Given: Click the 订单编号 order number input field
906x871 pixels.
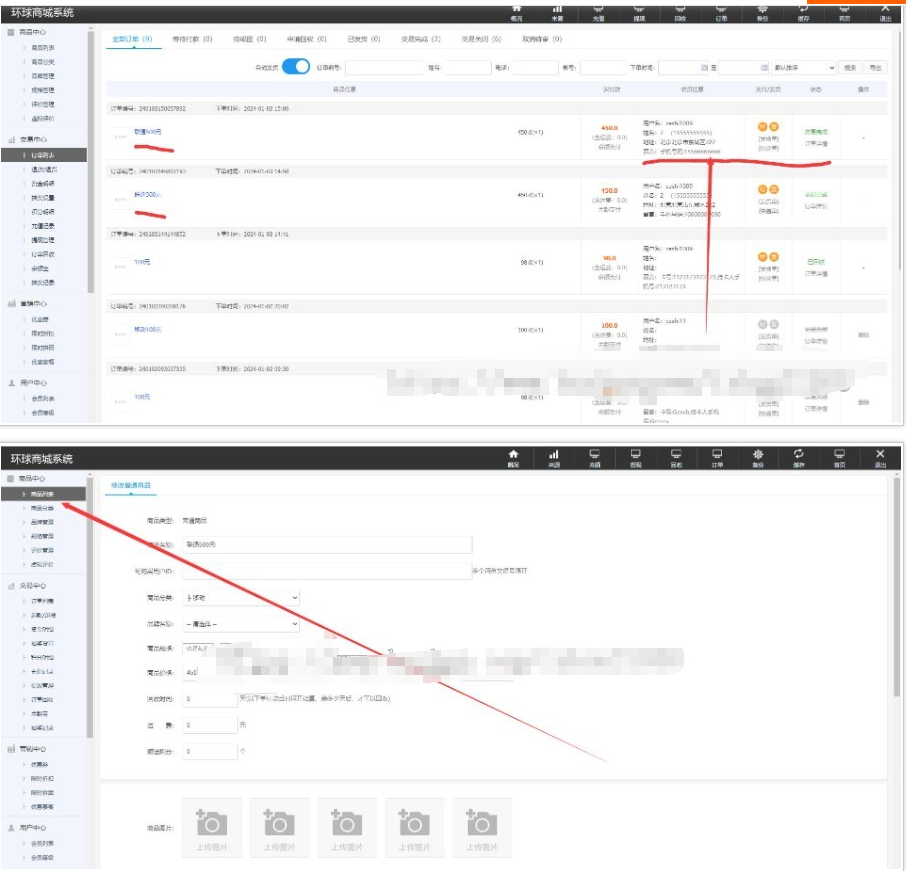Looking at the screenshot, I should click(x=383, y=68).
